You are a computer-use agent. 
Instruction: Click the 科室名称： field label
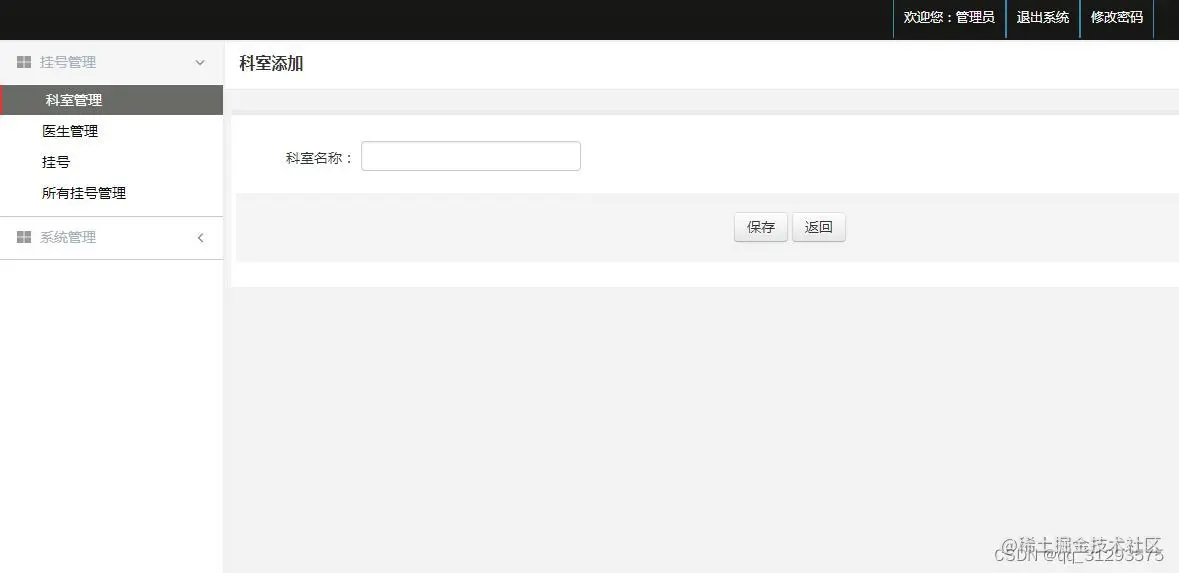pyautogui.click(x=319, y=158)
